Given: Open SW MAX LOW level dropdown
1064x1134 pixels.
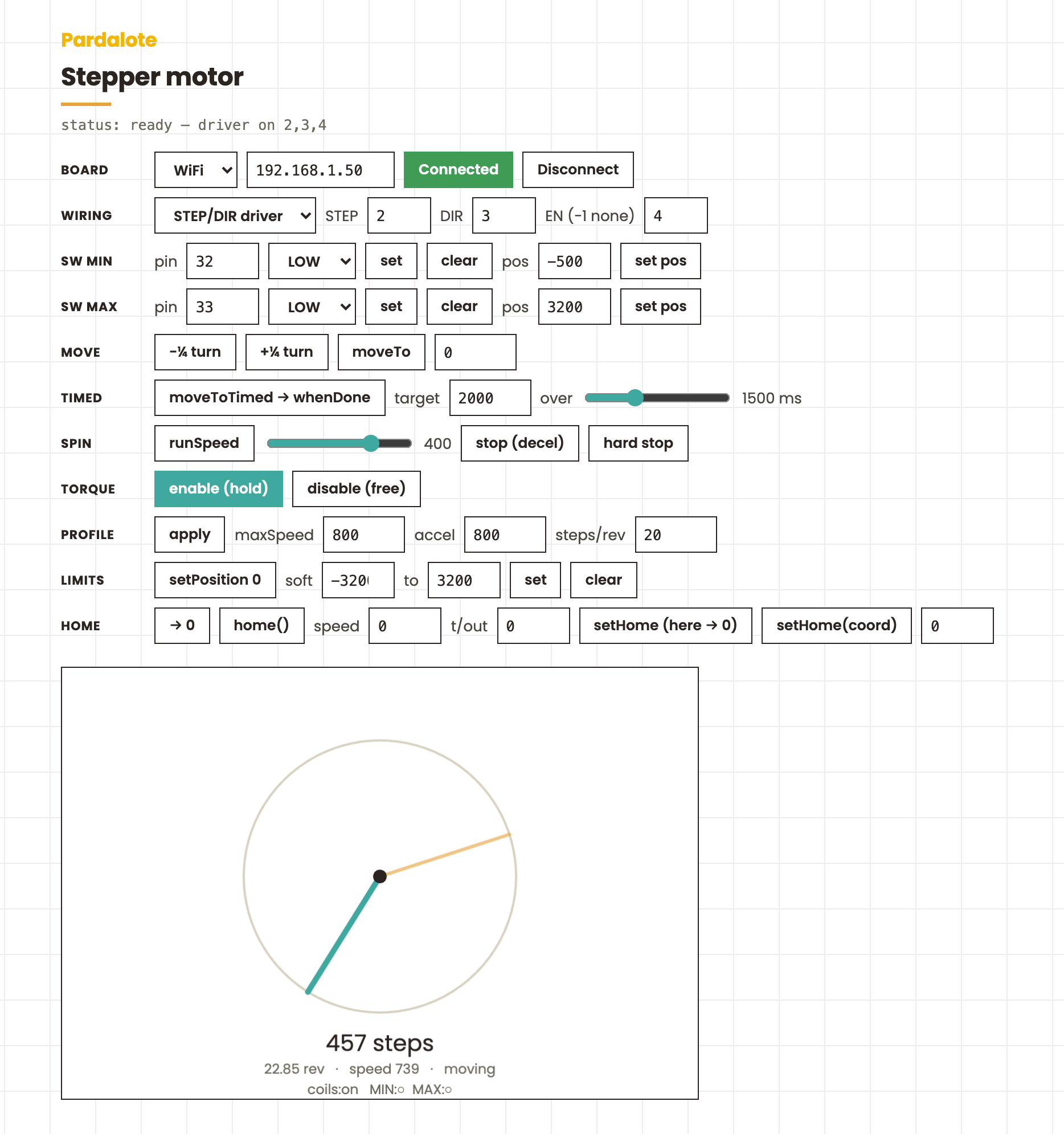Looking at the screenshot, I should pos(312,307).
